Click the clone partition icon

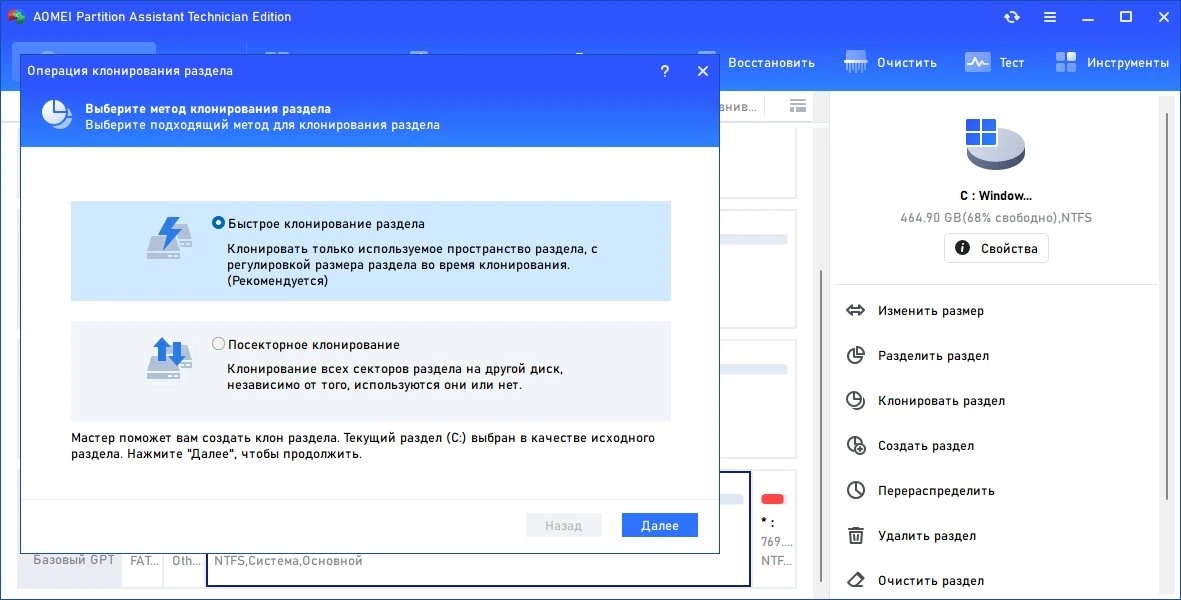click(856, 401)
